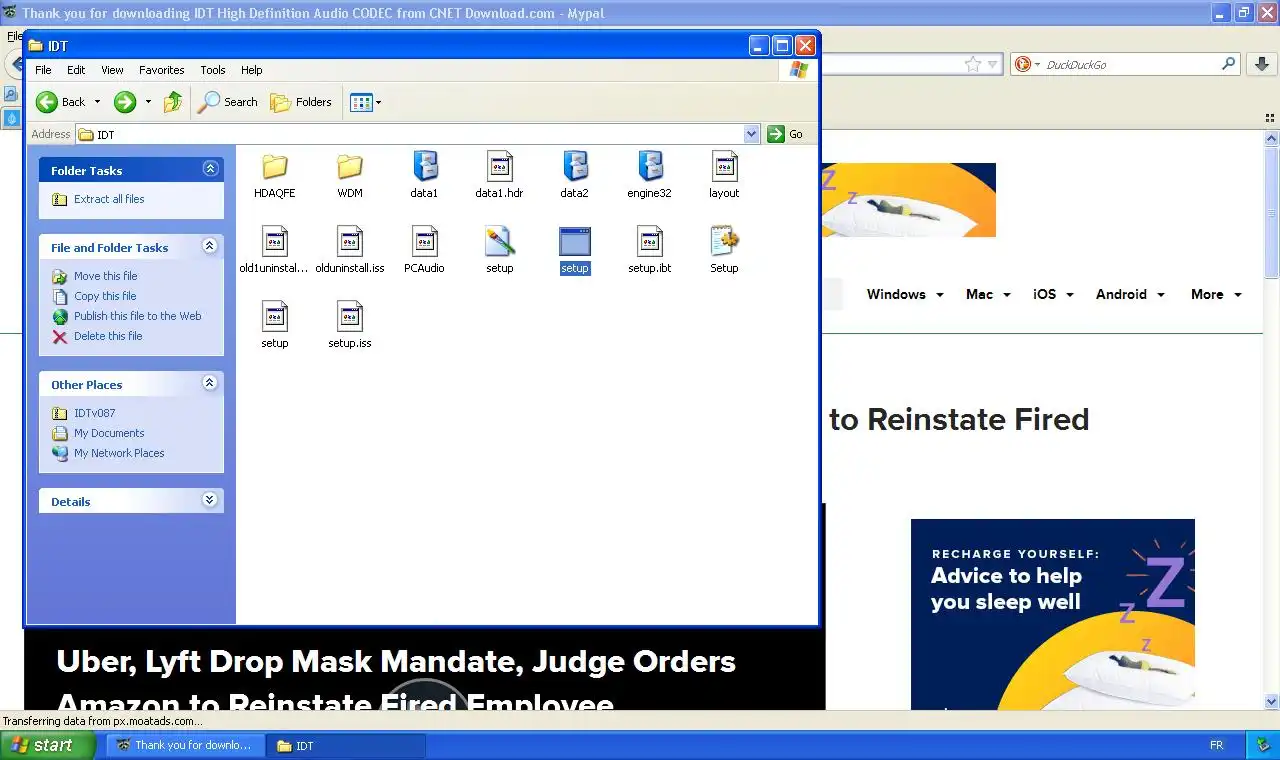This screenshot has width=1280, height=760.
Task: Open the Edit menu
Action: point(76,70)
